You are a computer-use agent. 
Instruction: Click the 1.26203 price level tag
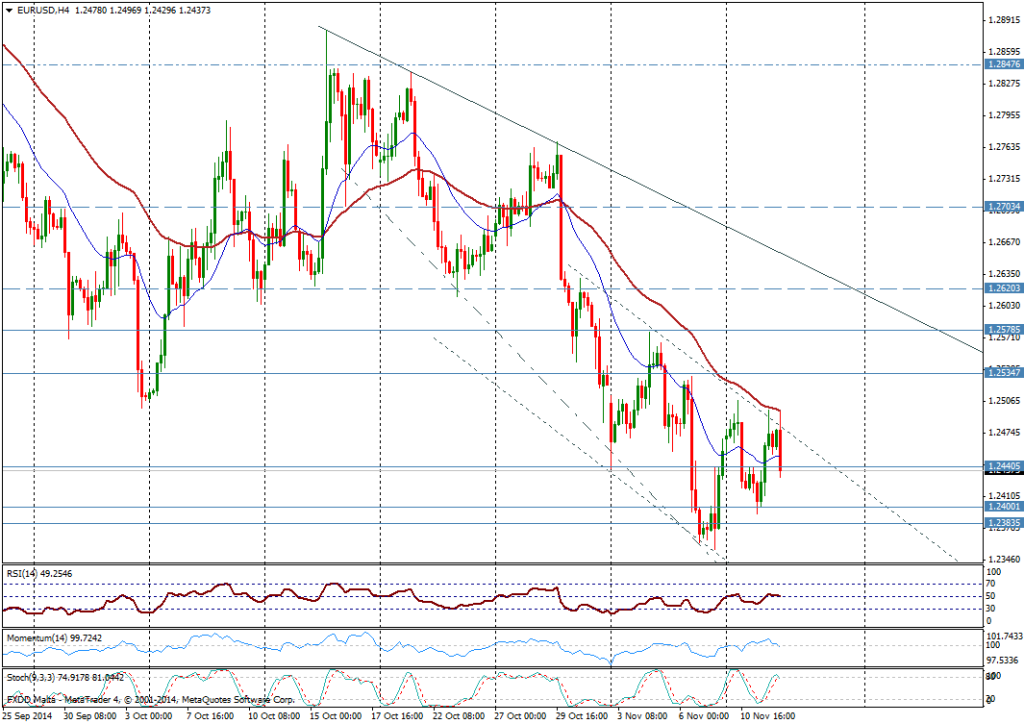pos(1003,288)
